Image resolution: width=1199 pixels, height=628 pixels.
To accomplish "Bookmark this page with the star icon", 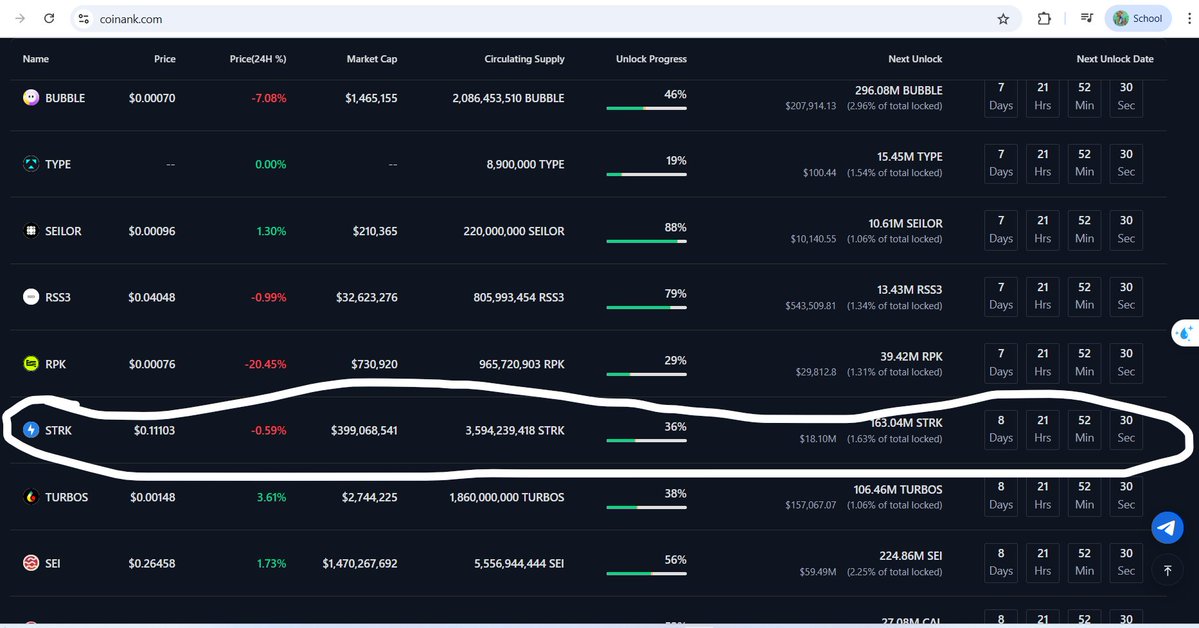I will tap(1003, 19).
